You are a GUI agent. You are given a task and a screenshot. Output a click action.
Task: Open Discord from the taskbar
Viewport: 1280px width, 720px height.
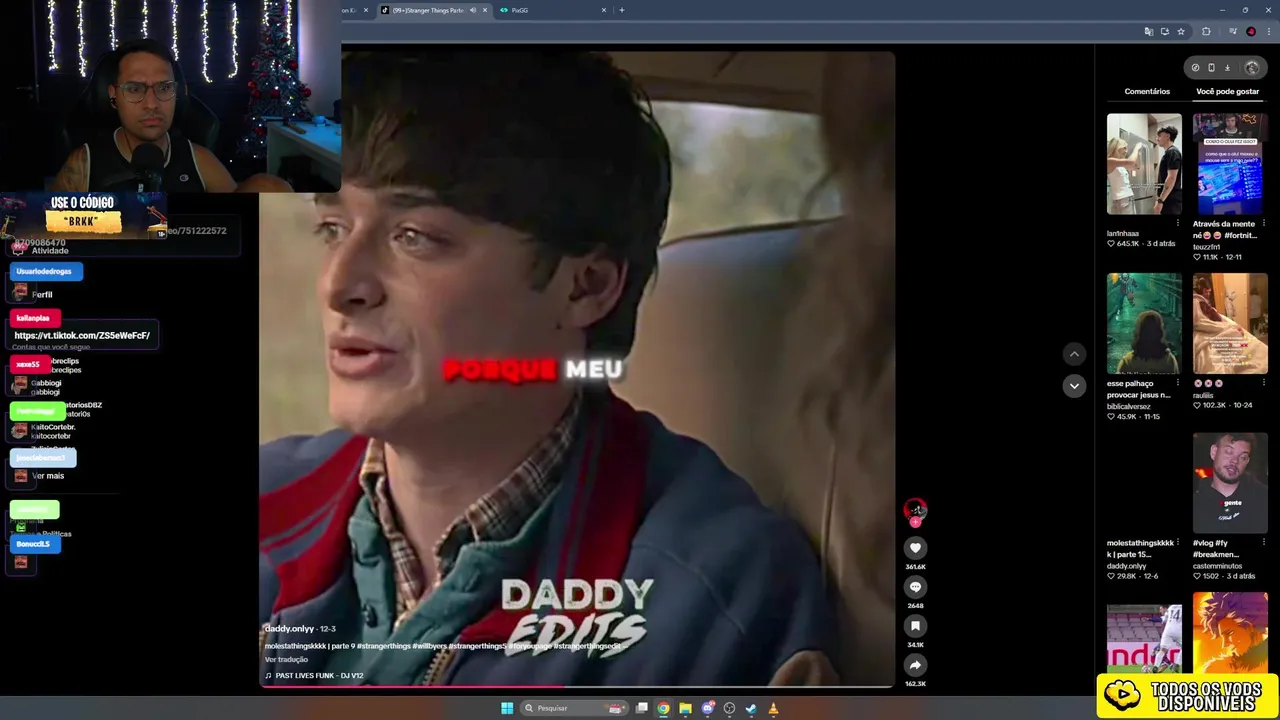(x=707, y=708)
